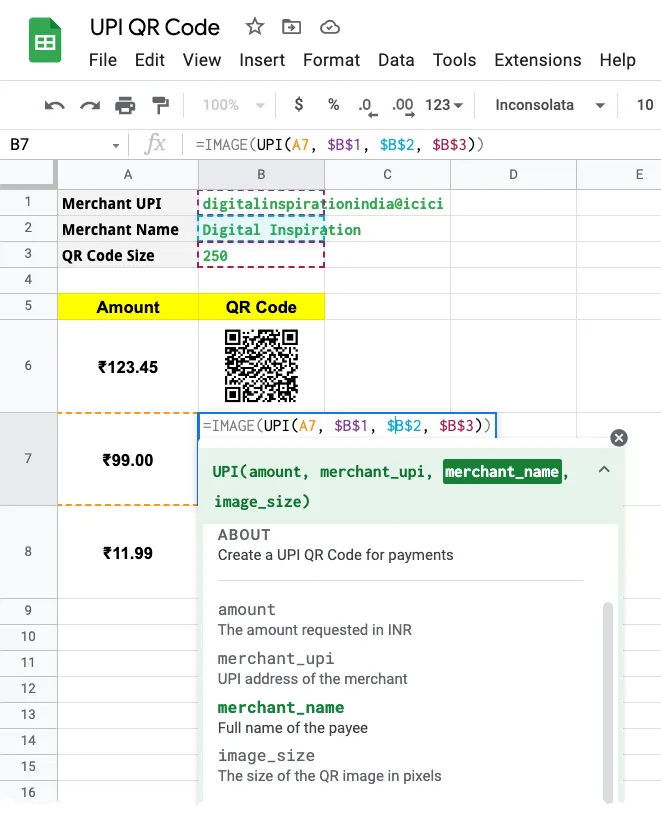Screen dimensions: 661x831
Task: Format selection as currency
Action: (x=299, y=105)
